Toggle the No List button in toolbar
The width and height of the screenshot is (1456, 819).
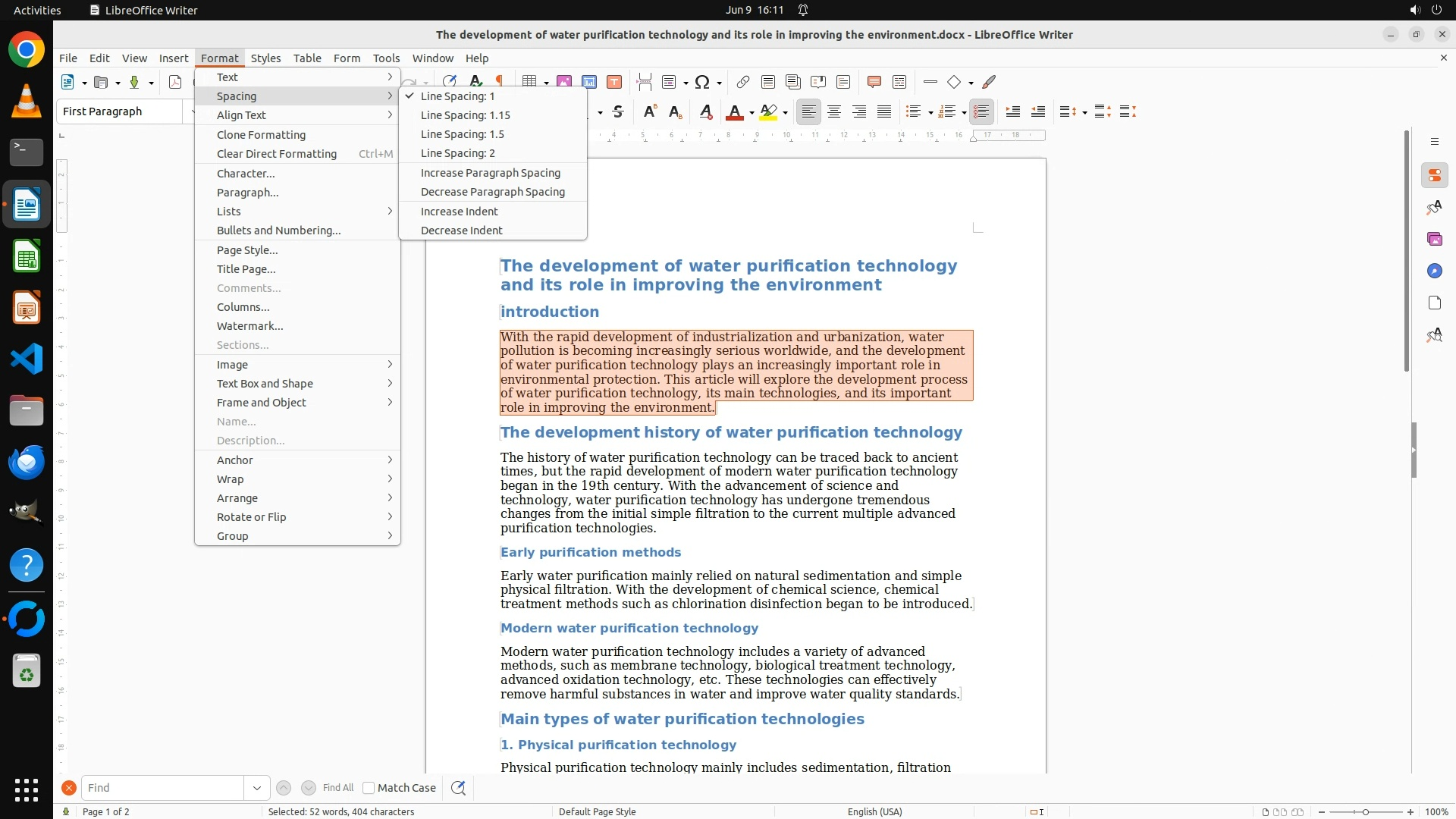[x=981, y=112]
